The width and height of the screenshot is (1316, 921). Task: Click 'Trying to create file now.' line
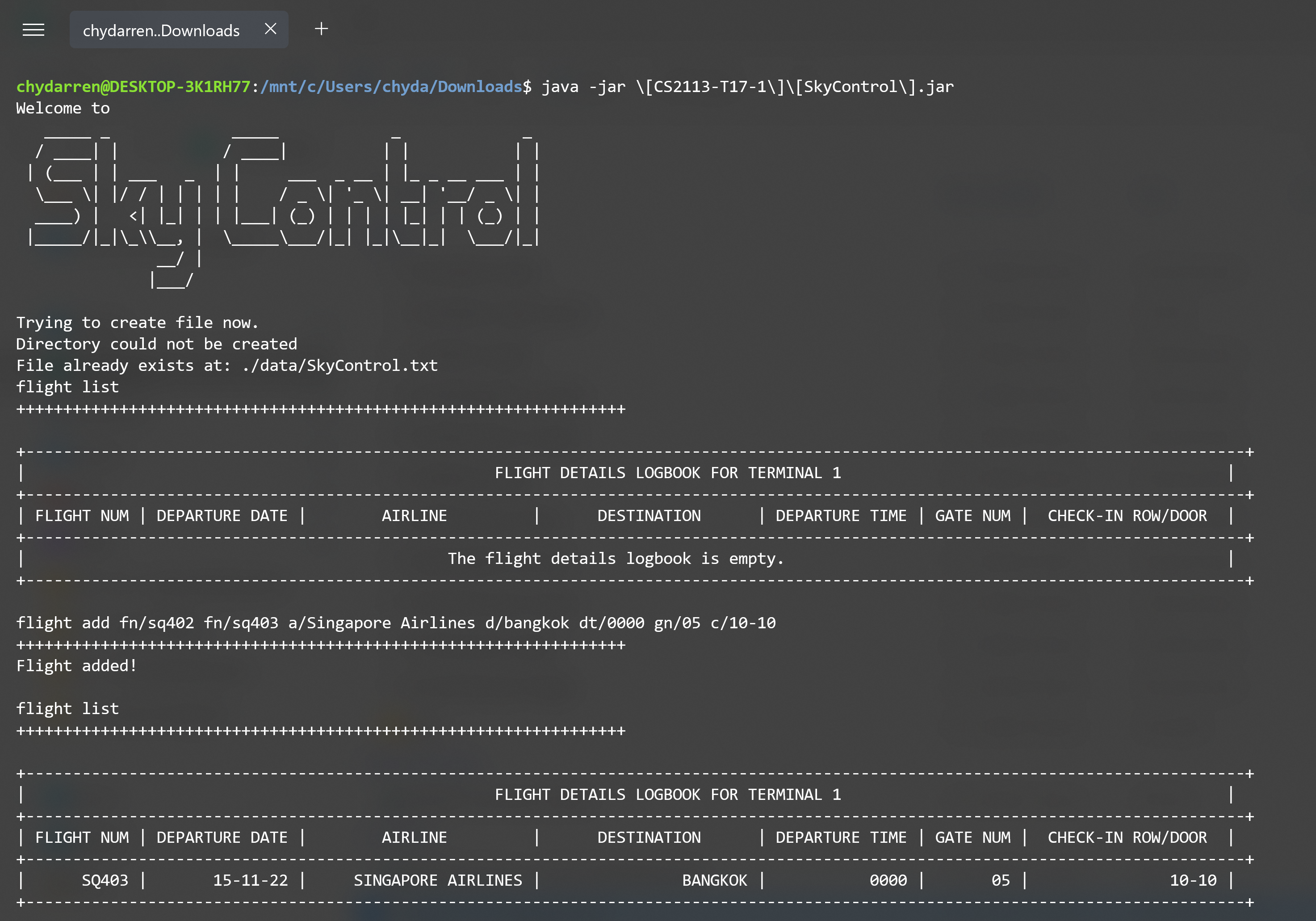click(x=137, y=323)
